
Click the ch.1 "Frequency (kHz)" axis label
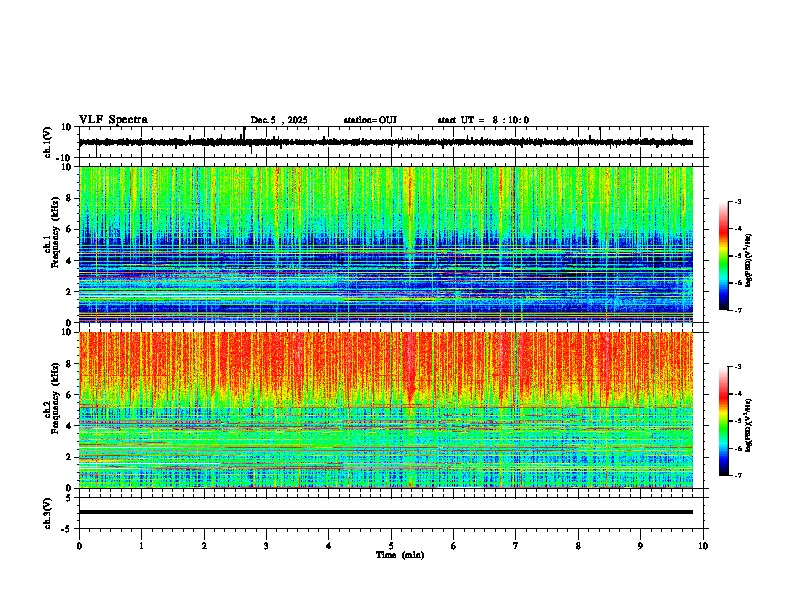tap(55, 230)
